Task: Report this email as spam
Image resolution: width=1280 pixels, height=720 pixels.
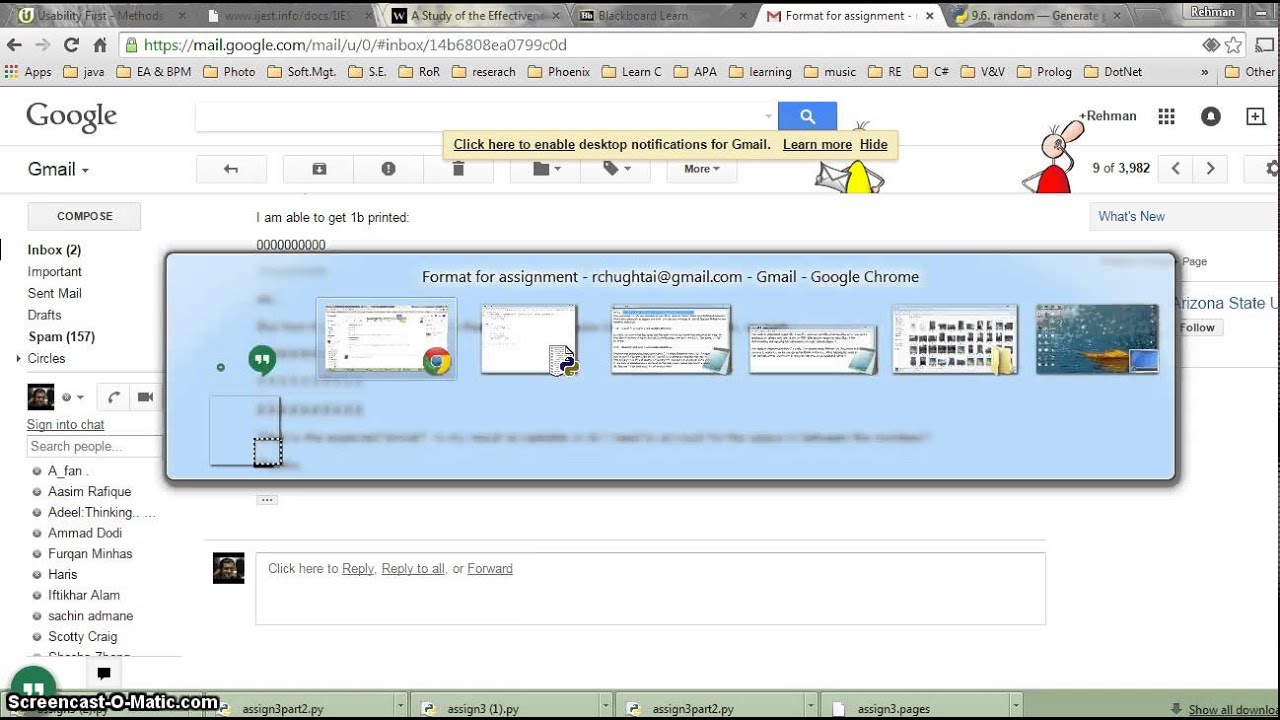Action: pos(388,169)
